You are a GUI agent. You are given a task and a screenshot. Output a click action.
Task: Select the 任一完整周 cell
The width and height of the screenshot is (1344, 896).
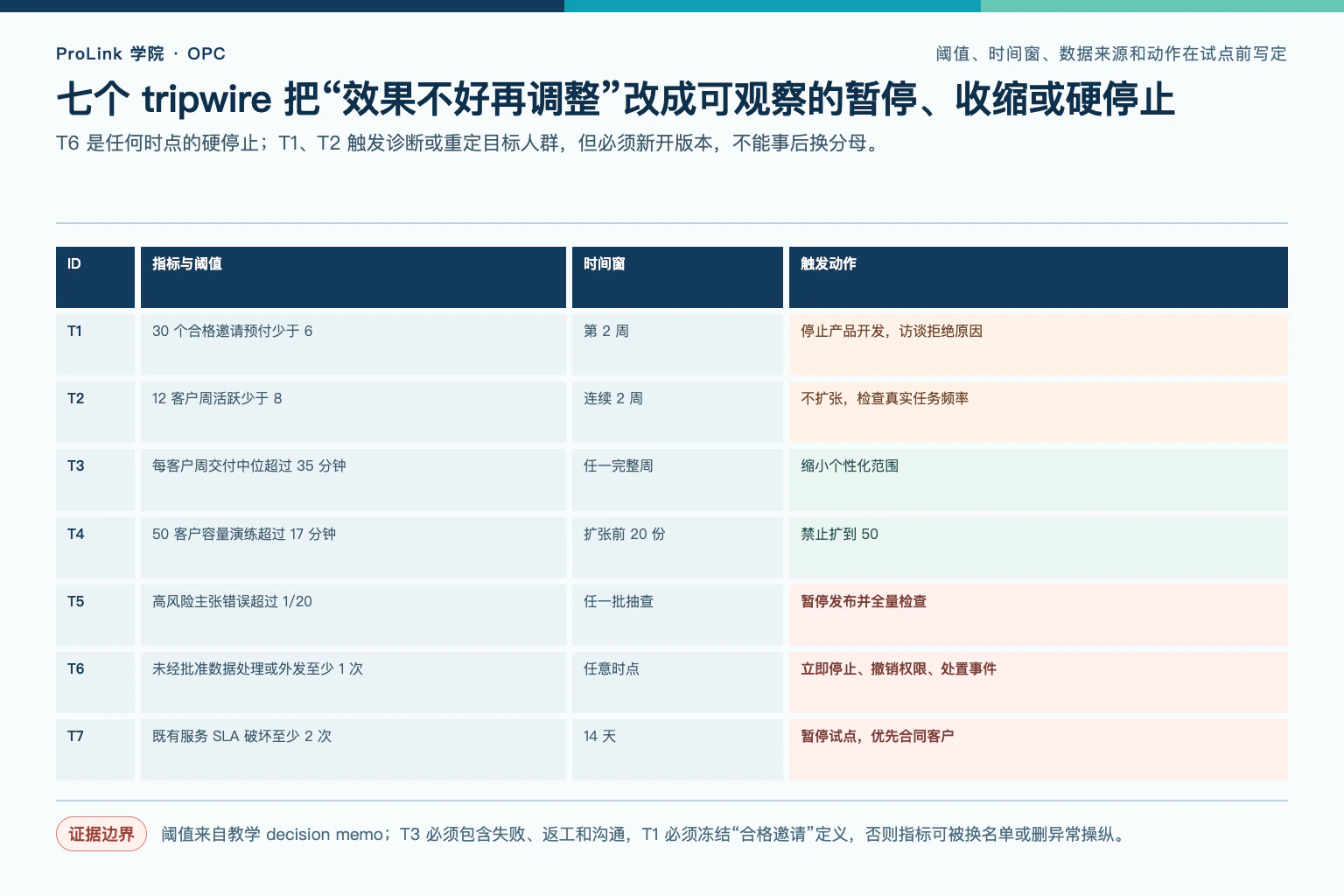677,479
